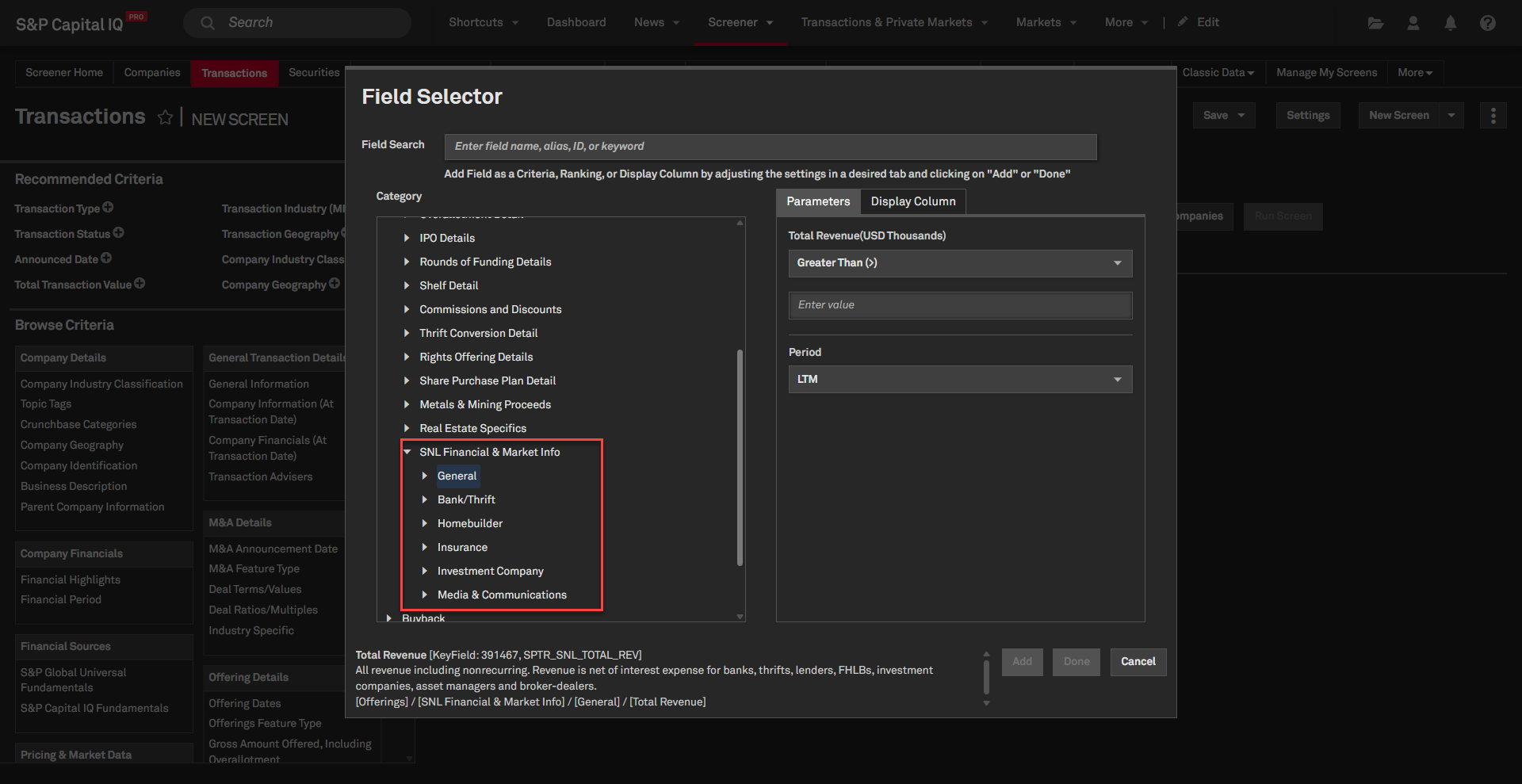Open the New Screen dropdown arrow
The image size is (1522, 784).
(1451, 116)
